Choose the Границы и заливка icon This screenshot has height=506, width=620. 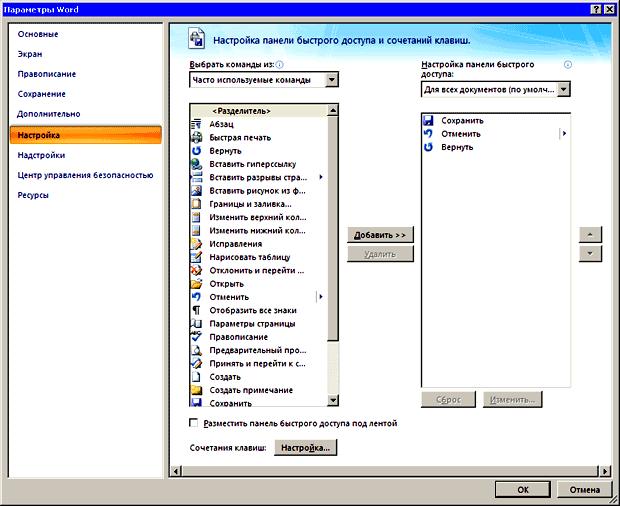click(196, 204)
